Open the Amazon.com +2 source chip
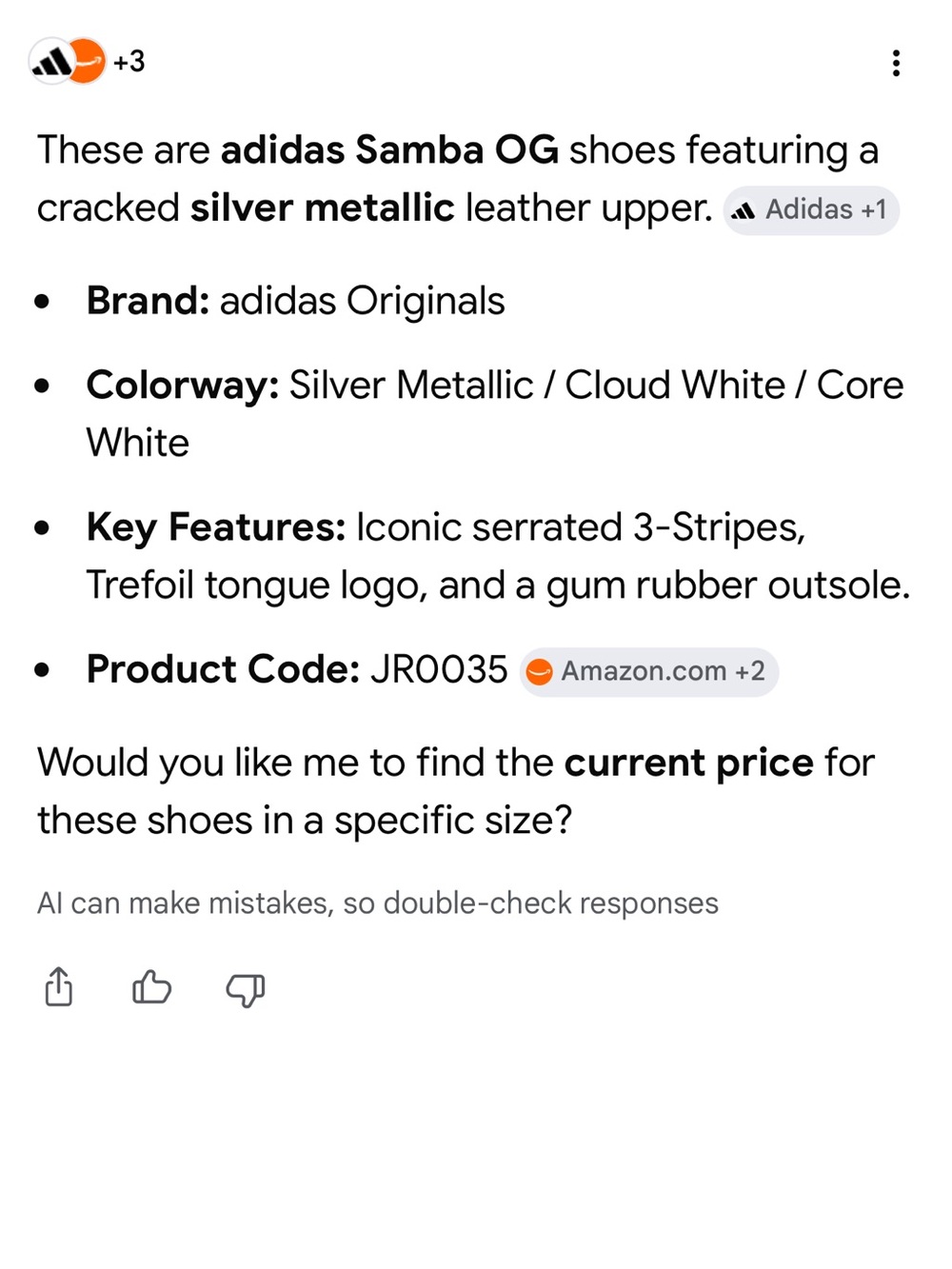This screenshot has width=952, height=1269. (648, 672)
